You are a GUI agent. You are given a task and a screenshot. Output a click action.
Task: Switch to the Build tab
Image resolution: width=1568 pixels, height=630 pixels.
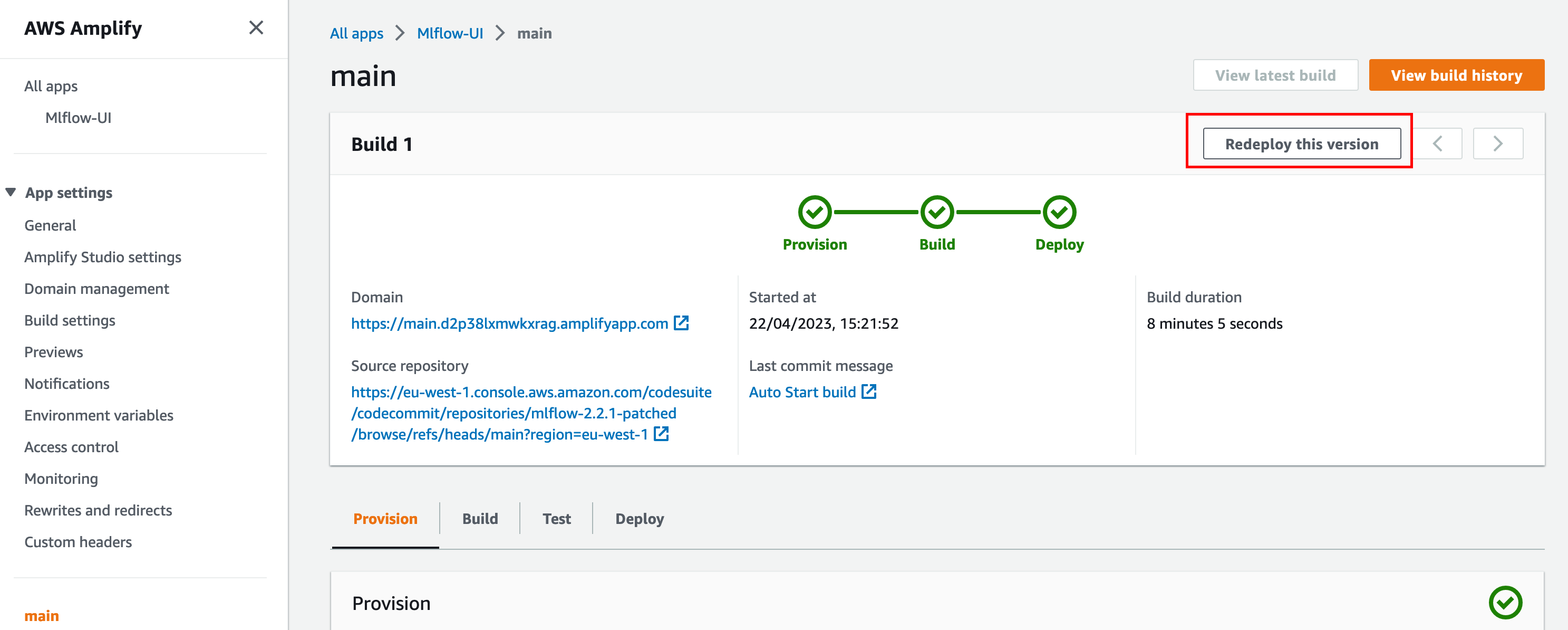(x=480, y=519)
